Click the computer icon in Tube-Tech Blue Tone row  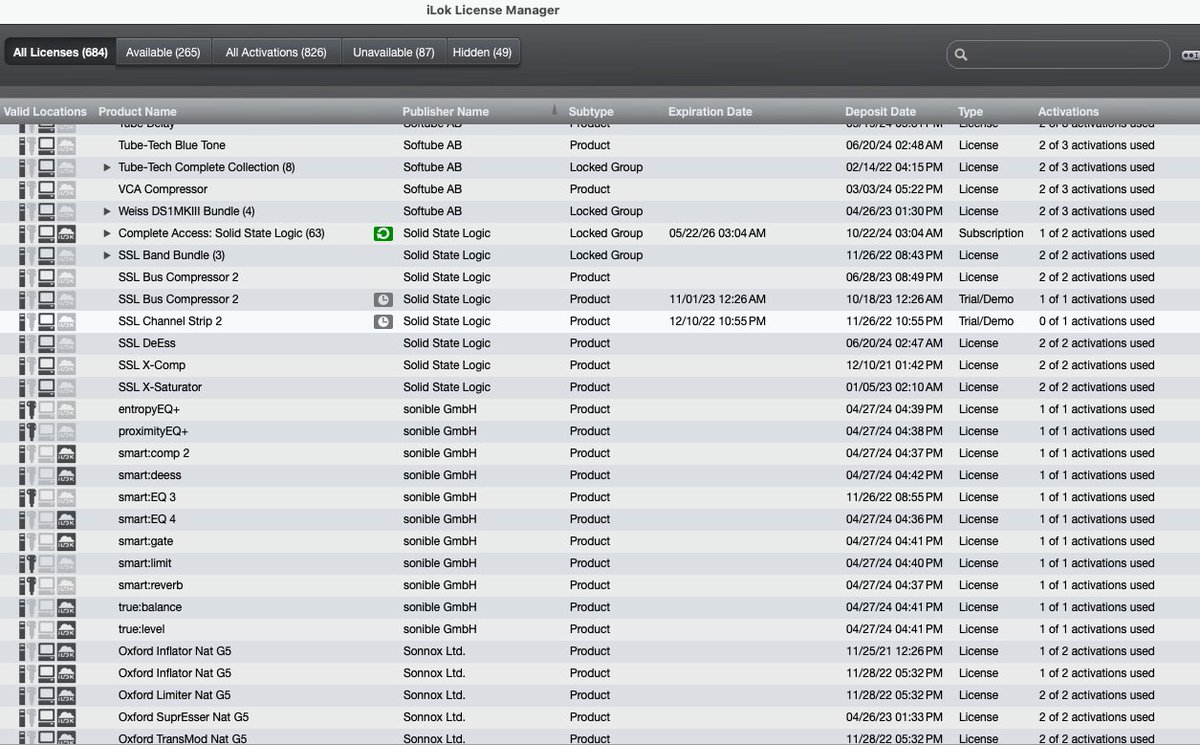[46, 145]
